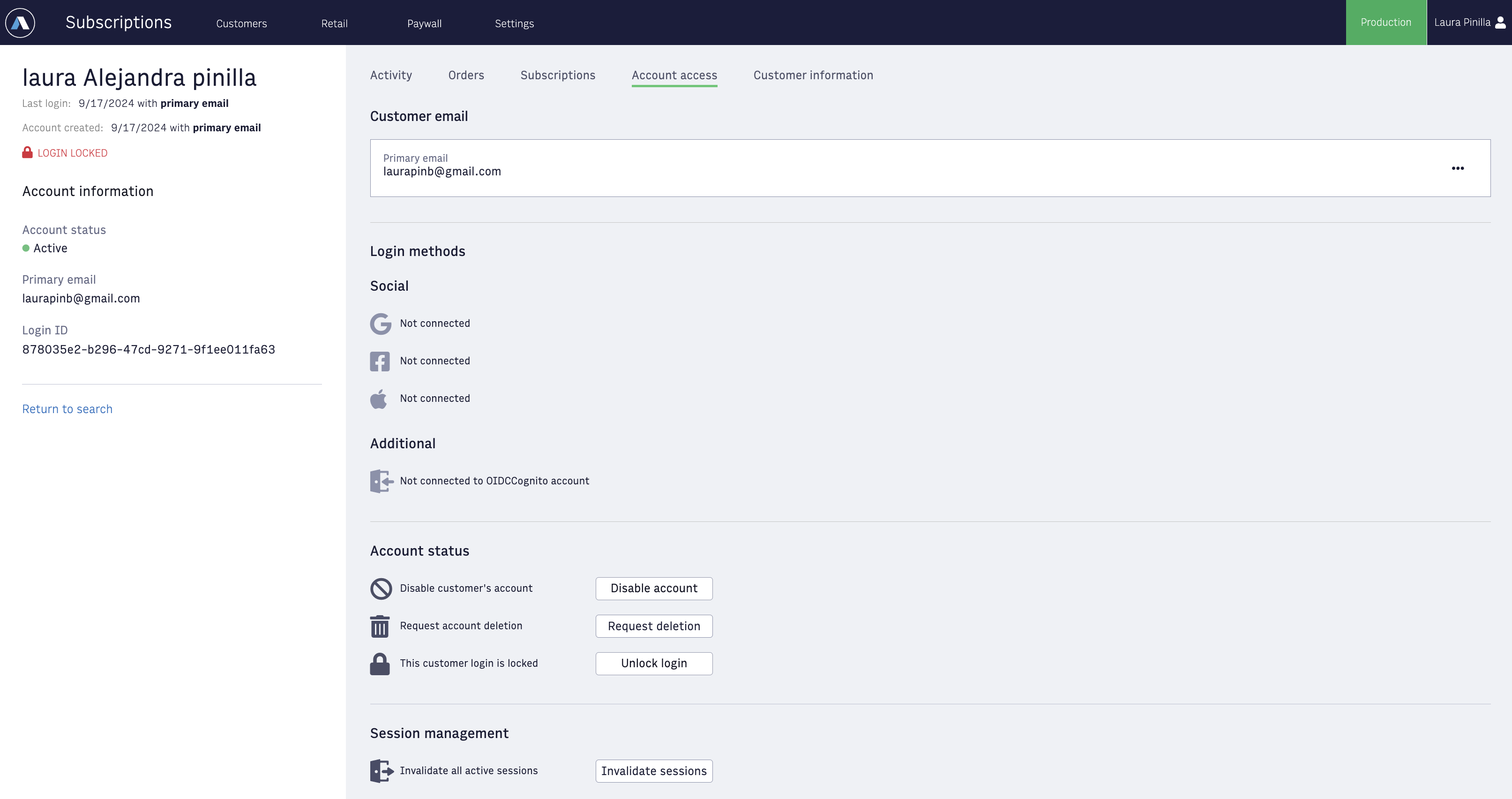Click the Orders tab

466,75
